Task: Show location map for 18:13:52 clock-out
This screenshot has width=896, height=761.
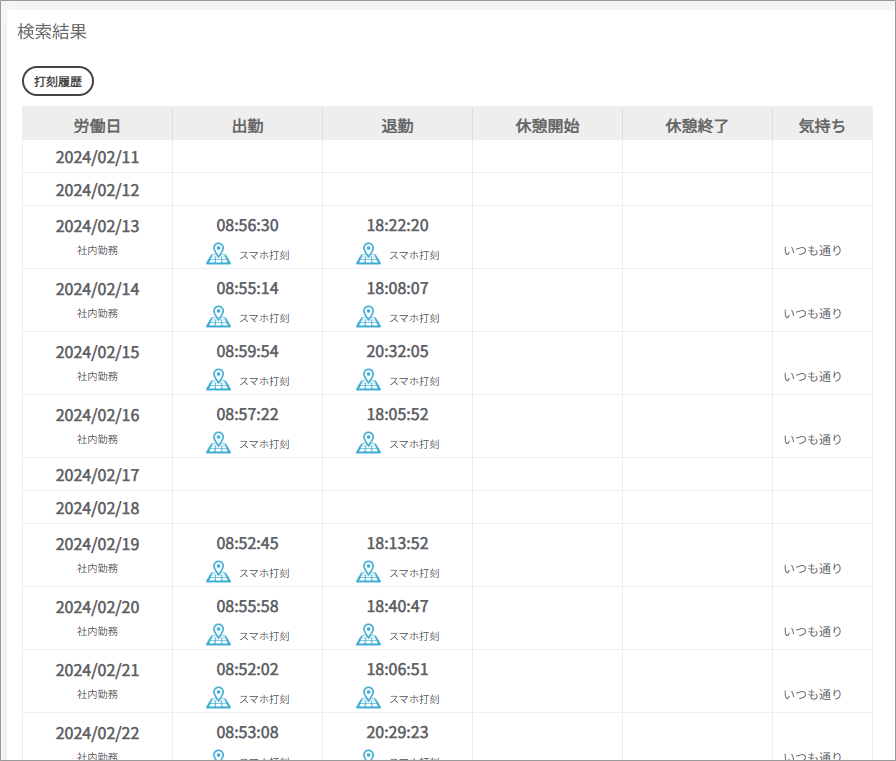Action: (x=368, y=572)
